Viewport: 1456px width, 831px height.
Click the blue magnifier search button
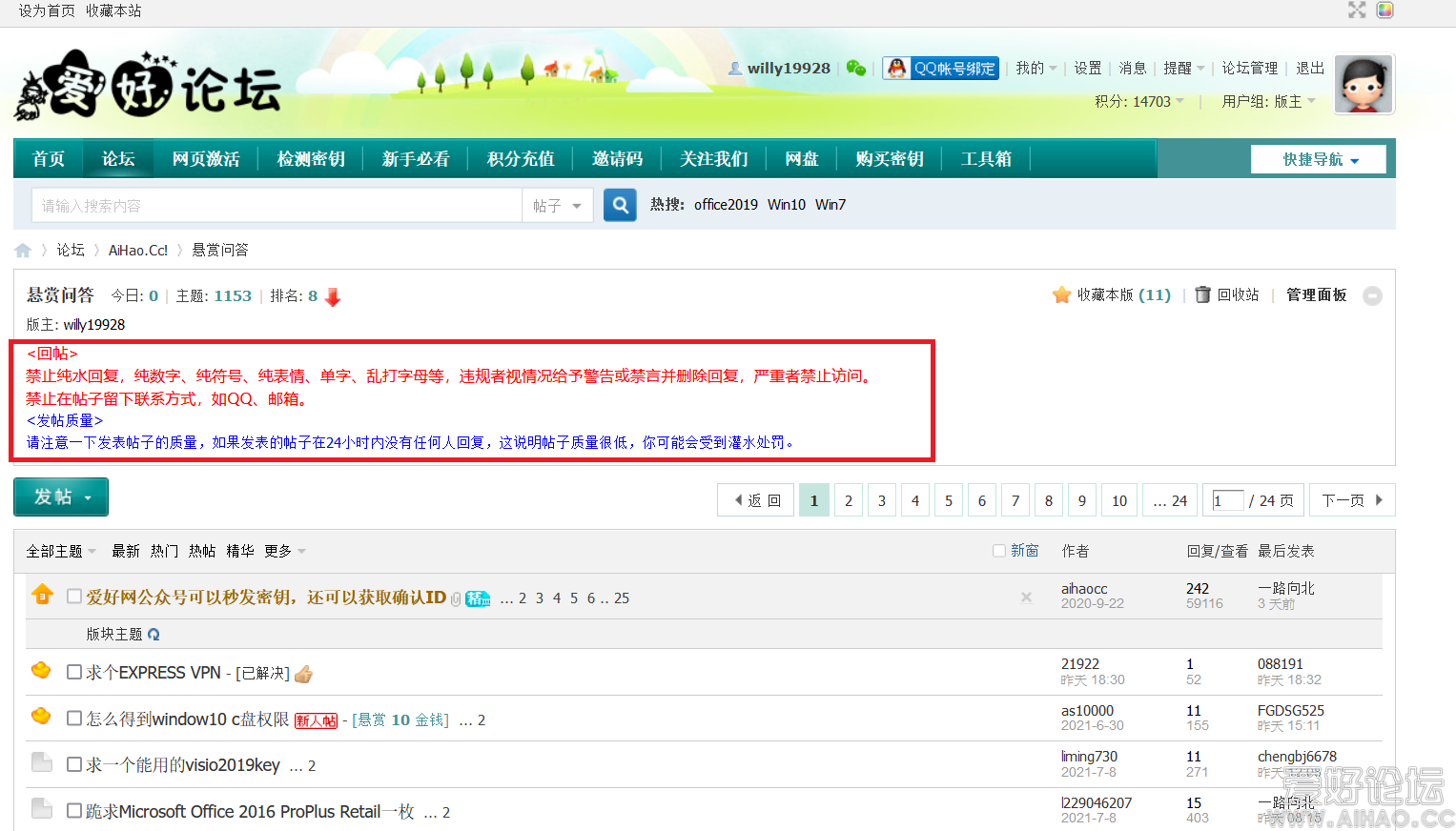point(620,205)
